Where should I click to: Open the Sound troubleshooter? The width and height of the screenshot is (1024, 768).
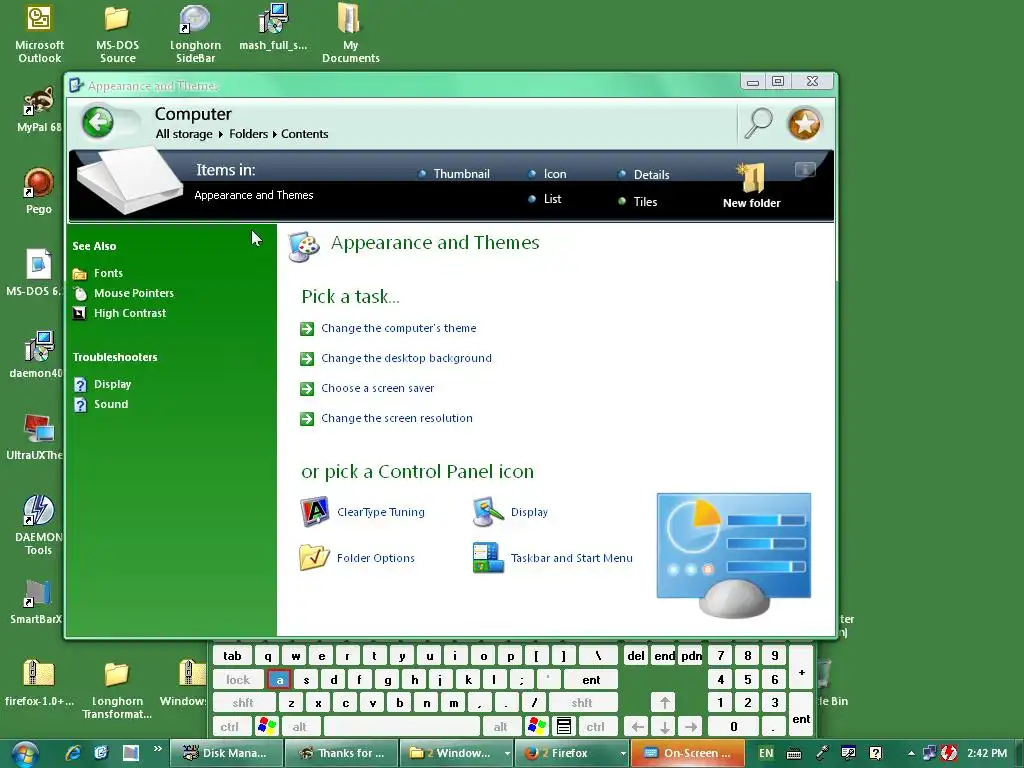click(101, 404)
